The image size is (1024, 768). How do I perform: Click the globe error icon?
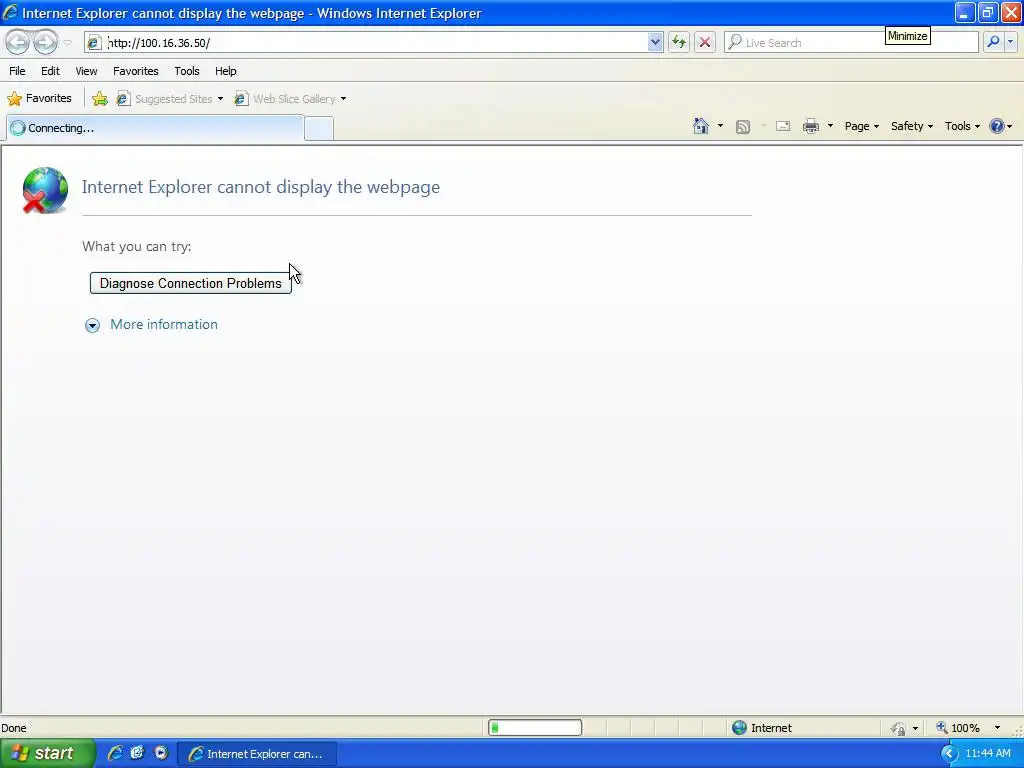(x=44, y=190)
